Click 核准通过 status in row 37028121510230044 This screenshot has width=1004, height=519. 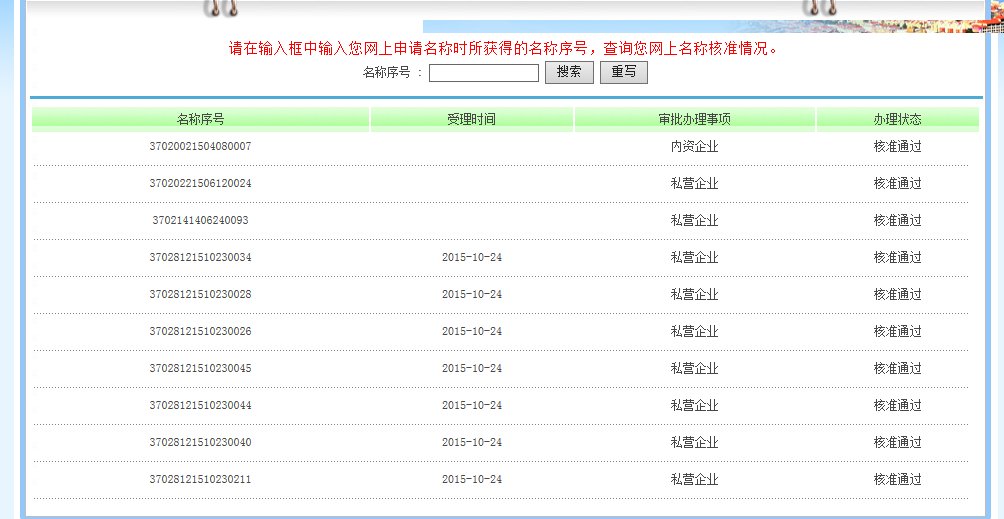click(x=898, y=406)
